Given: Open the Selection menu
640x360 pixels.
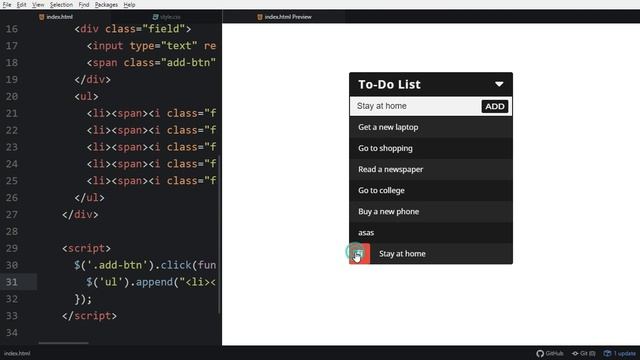Looking at the screenshot, I should click(61, 4).
